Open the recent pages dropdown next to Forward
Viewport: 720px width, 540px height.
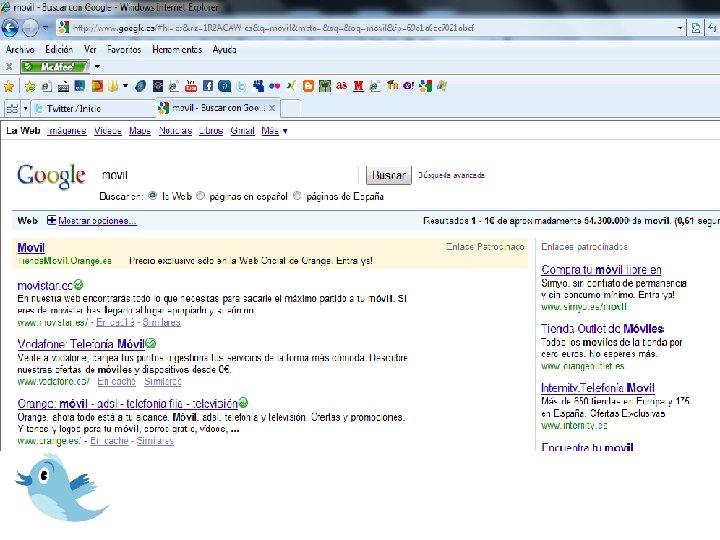45,28
